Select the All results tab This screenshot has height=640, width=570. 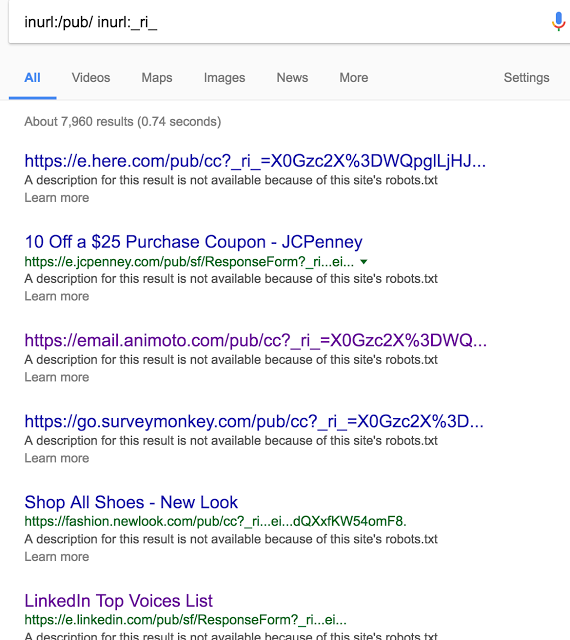tap(32, 78)
